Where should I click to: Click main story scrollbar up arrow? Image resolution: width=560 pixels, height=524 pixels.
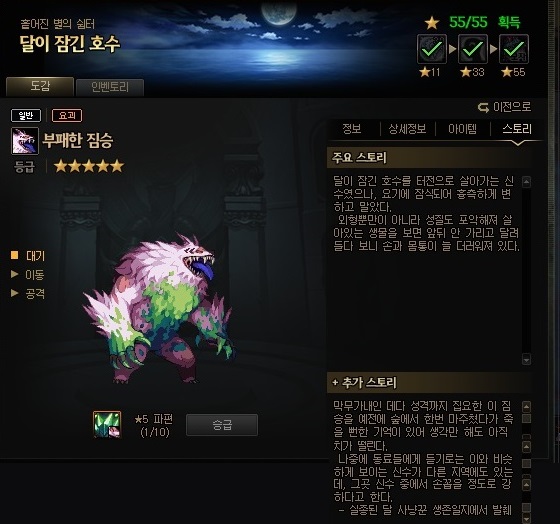(526, 182)
